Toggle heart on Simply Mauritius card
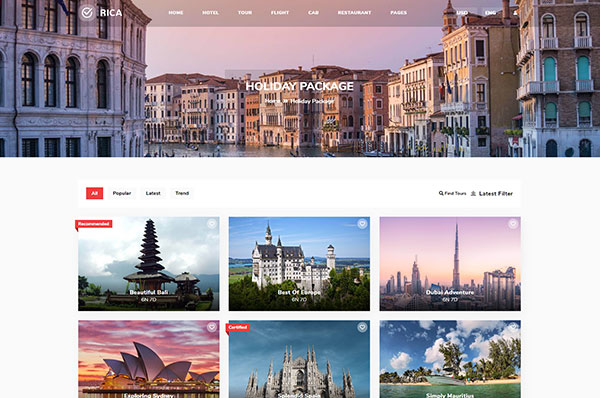 [513, 327]
